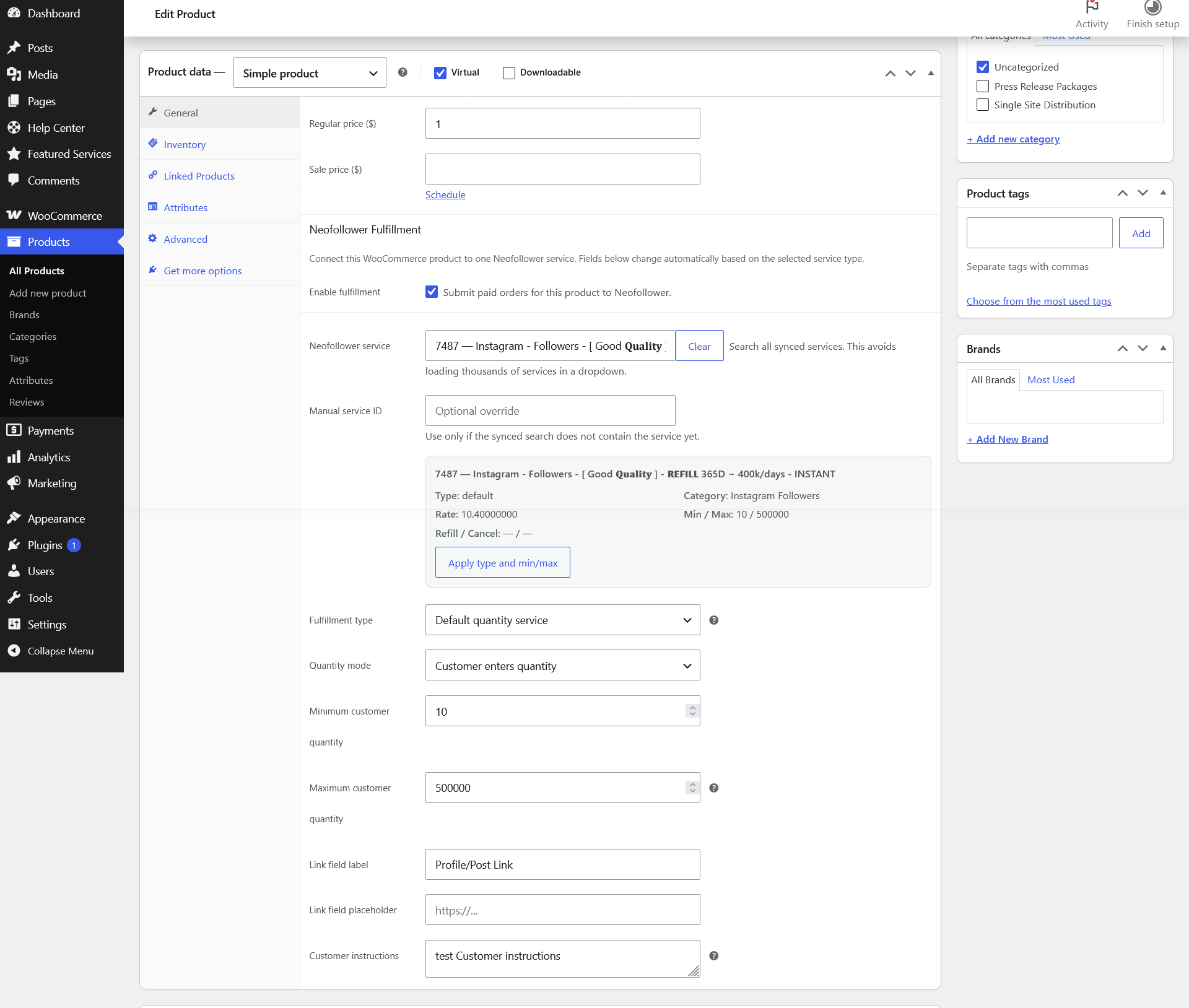Toggle Enable fulfillment checkbox for Neofollower
The image size is (1189, 1008).
432,292
